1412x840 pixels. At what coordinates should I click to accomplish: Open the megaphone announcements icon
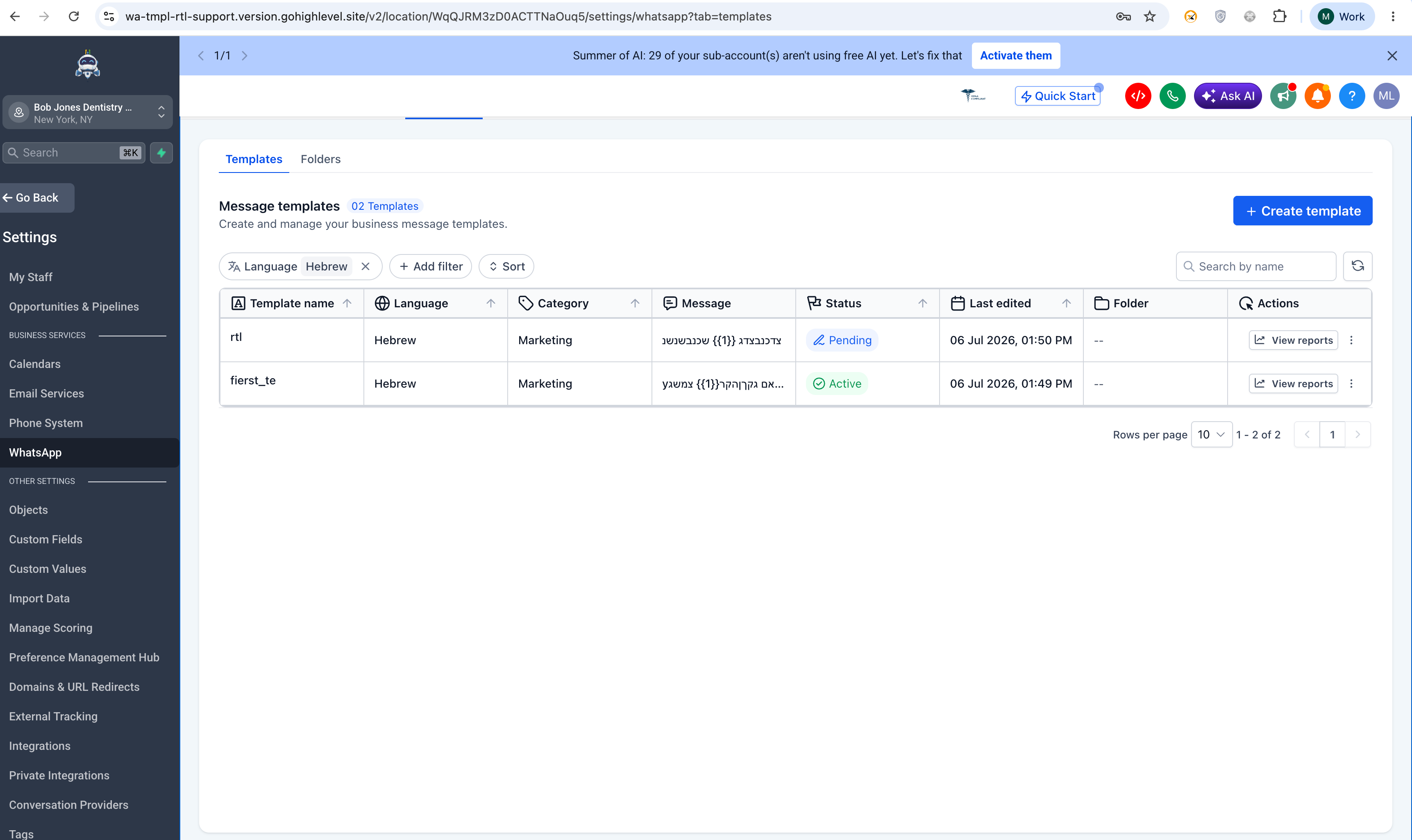point(1283,95)
